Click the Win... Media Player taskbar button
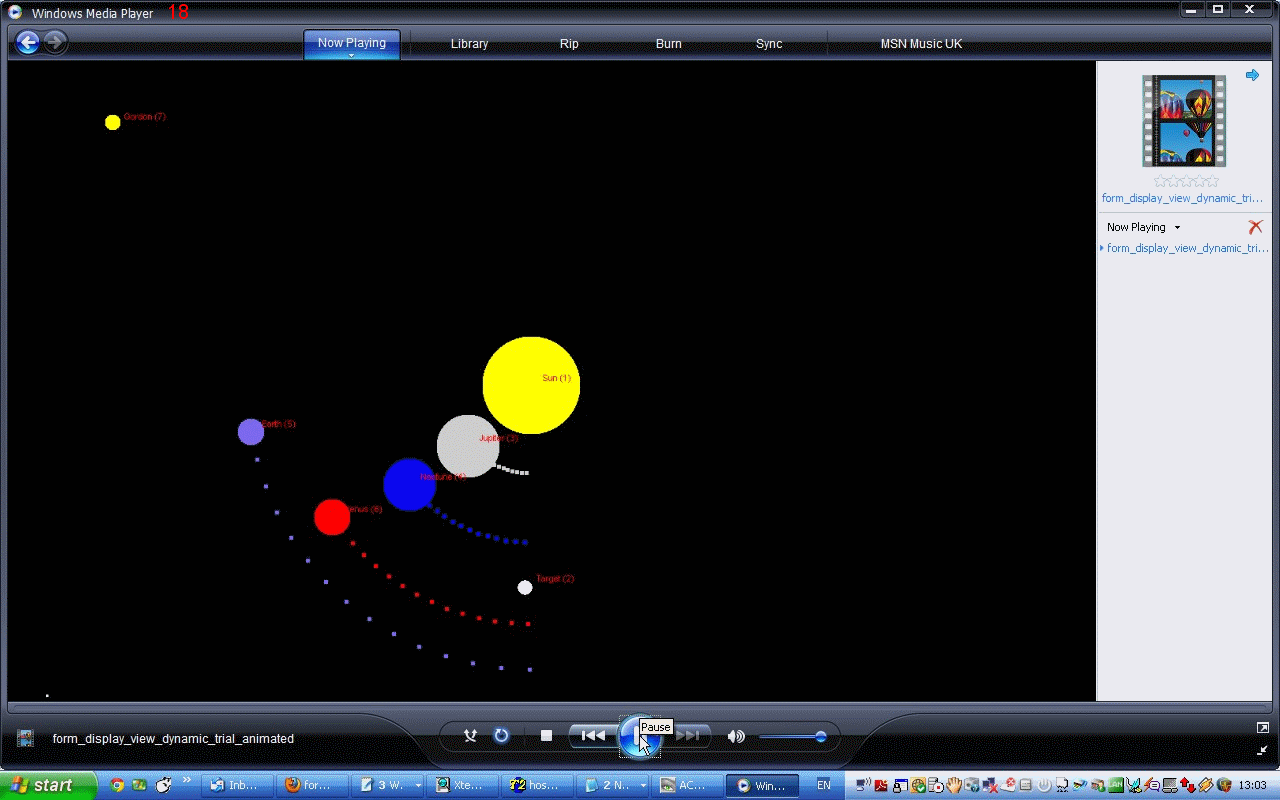 [x=762, y=785]
